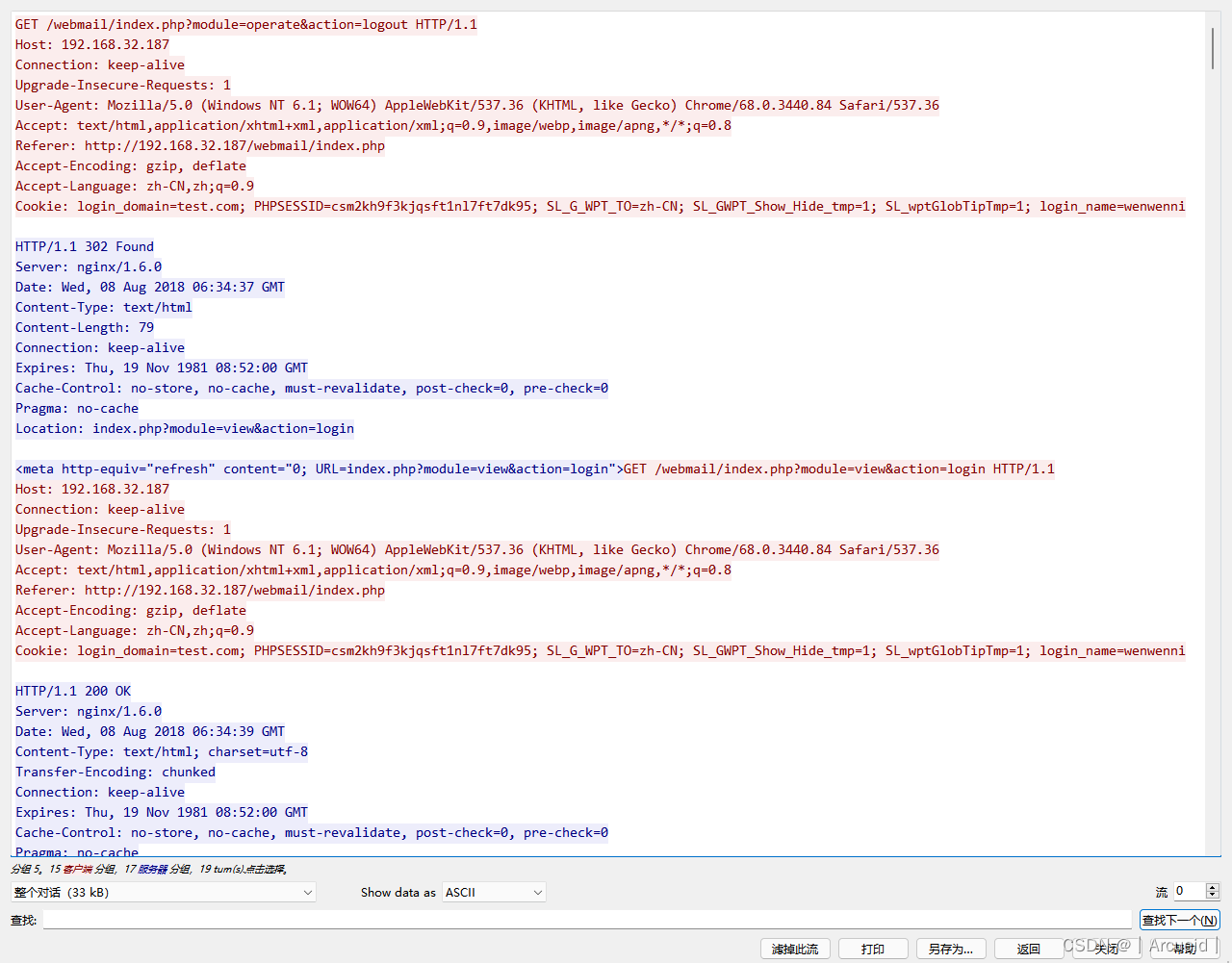Image resolution: width=1232 pixels, height=963 pixels.
Task: Open the 整个对话 (33 kB) conversation dropdown
Action: [x=163, y=892]
